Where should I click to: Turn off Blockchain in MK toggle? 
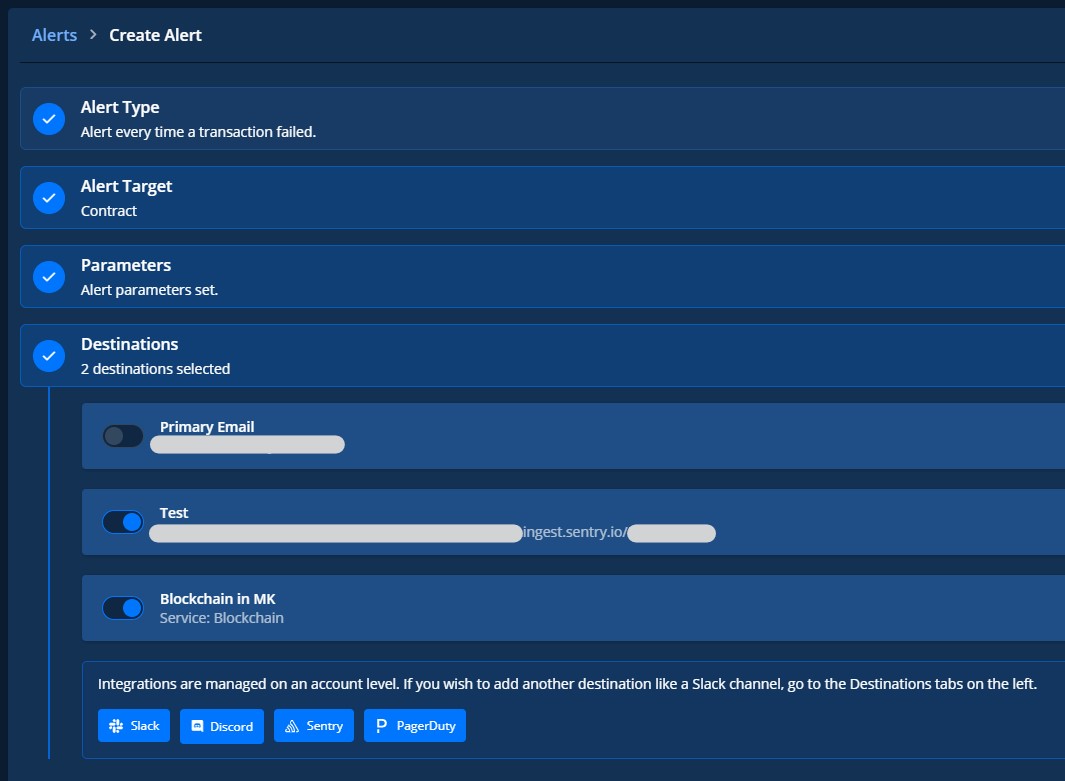click(x=123, y=608)
